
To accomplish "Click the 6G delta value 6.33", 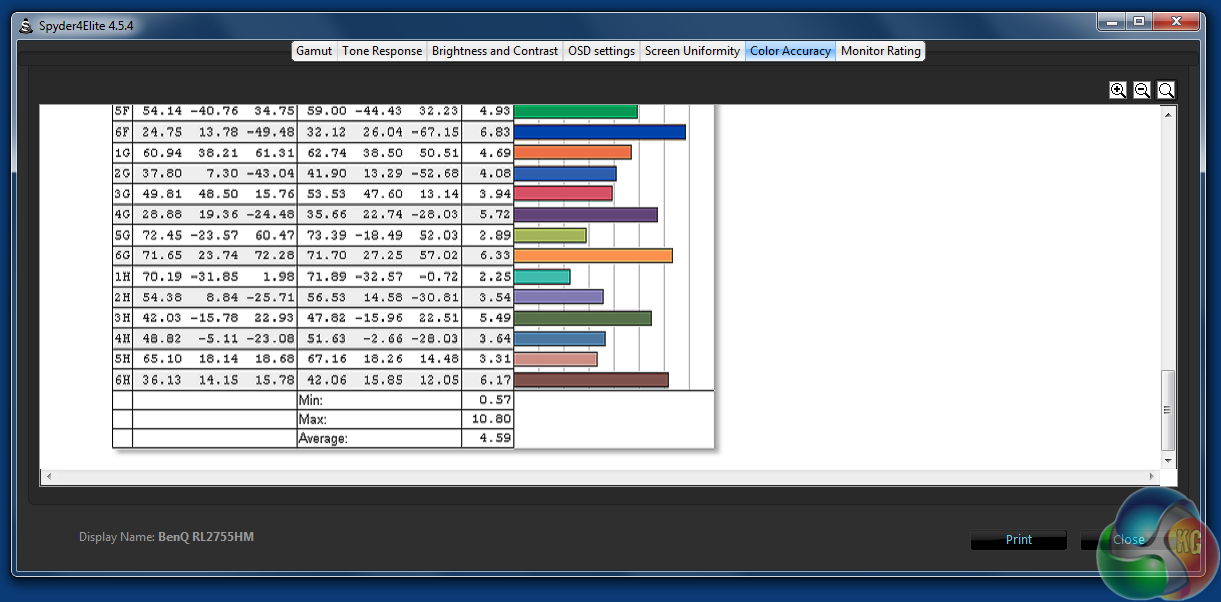I will (495, 256).
